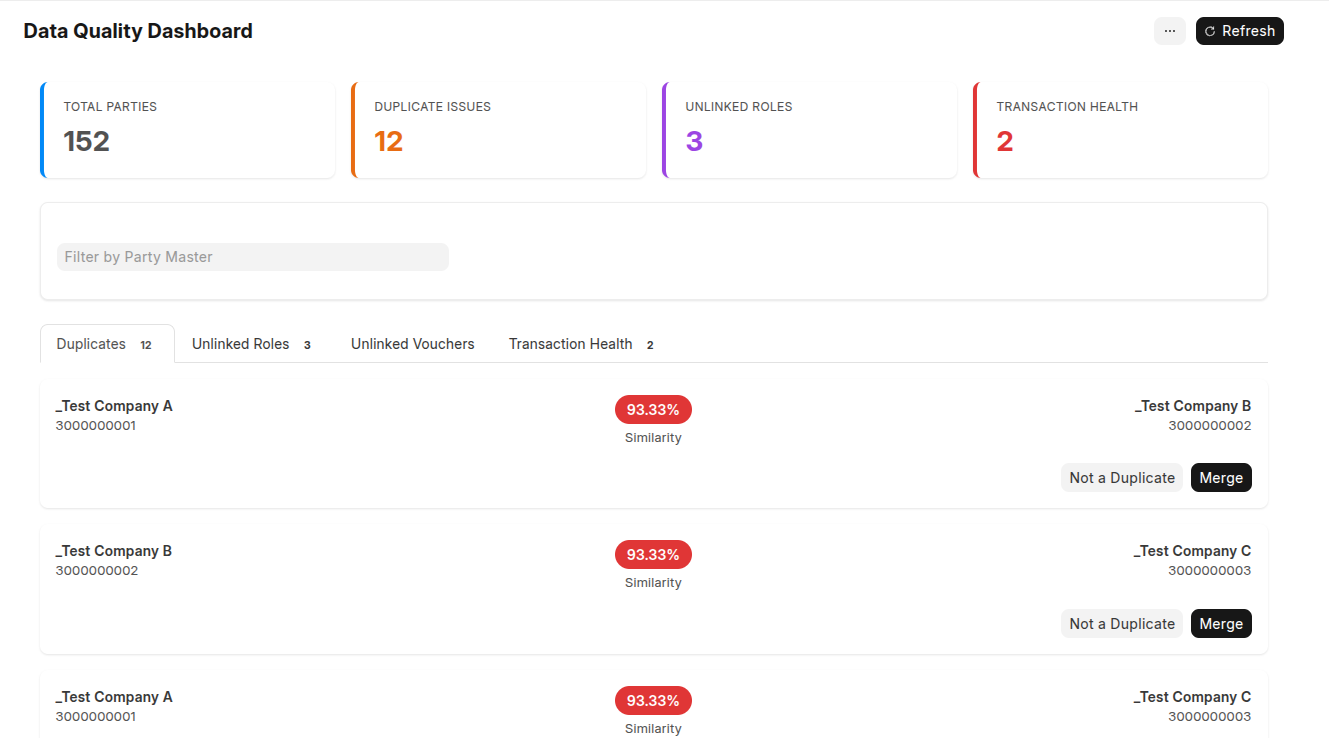Click the Unlinked Roles stat card
This screenshot has width=1329, height=738.
810,130
